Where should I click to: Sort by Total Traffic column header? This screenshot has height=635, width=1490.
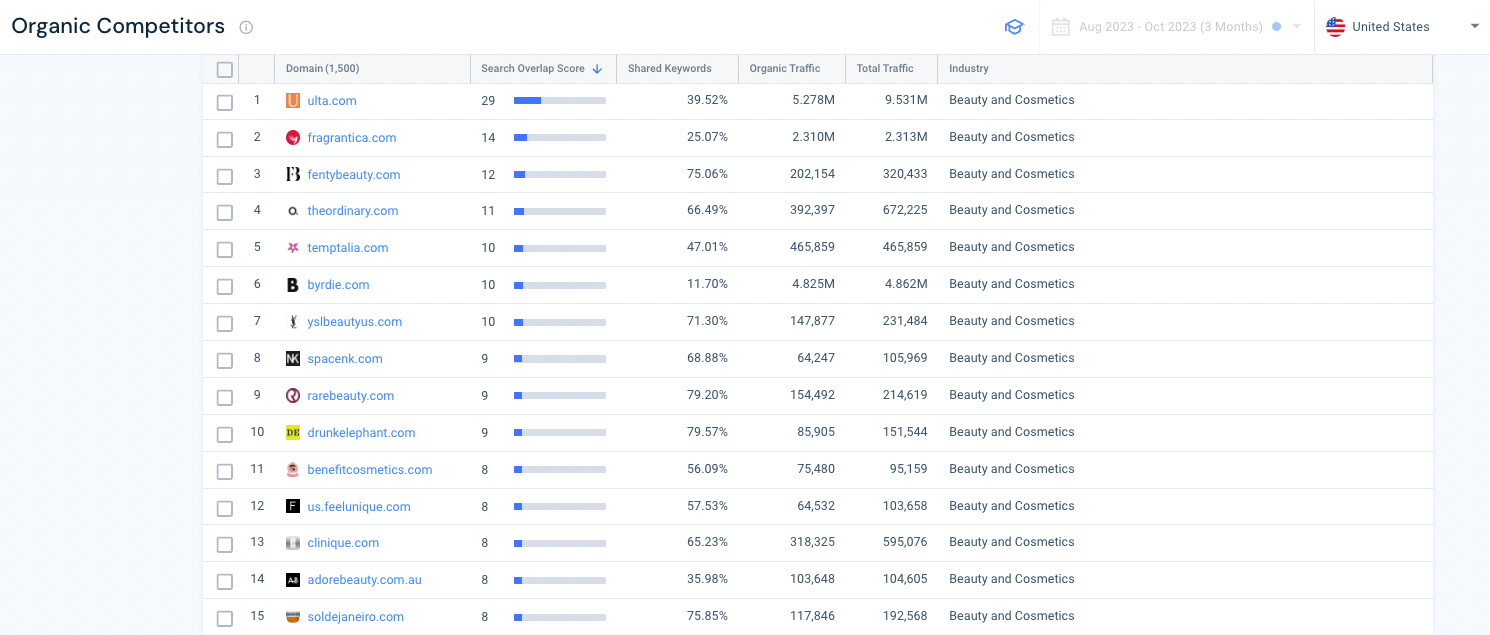pos(885,69)
